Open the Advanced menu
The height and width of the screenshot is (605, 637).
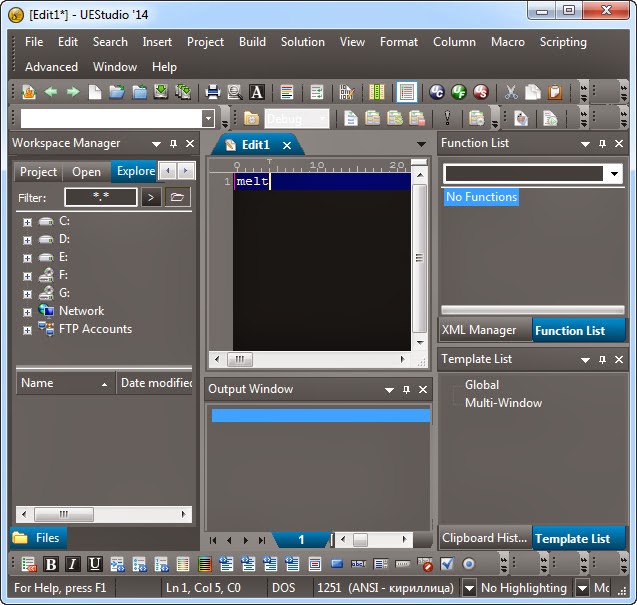[x=51, y=67]
